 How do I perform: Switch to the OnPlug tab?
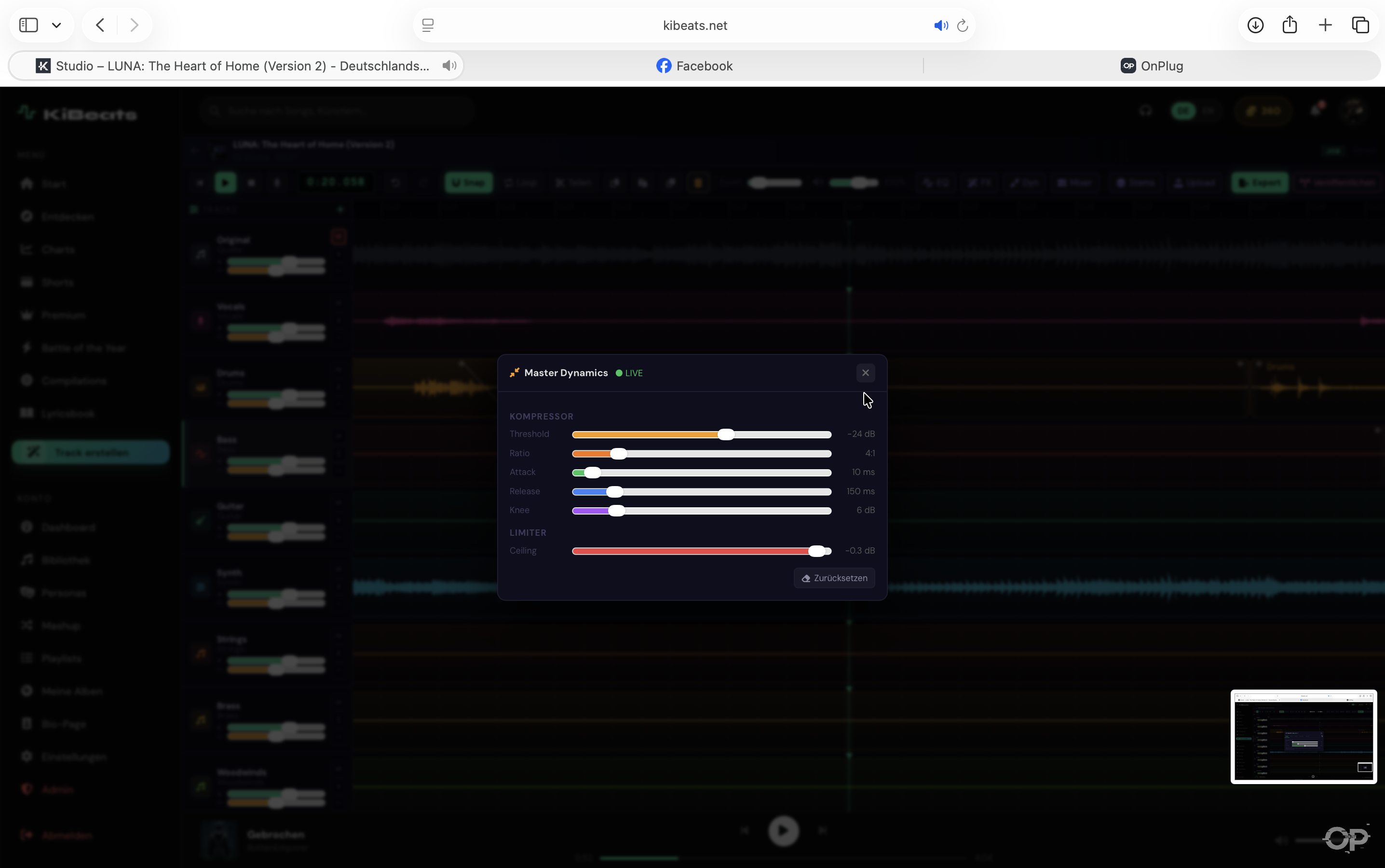[1152, 66]
